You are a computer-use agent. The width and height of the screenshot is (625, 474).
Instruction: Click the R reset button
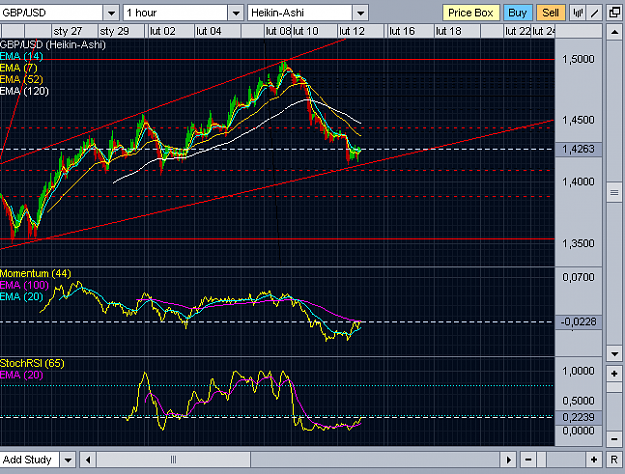(614, 460)
